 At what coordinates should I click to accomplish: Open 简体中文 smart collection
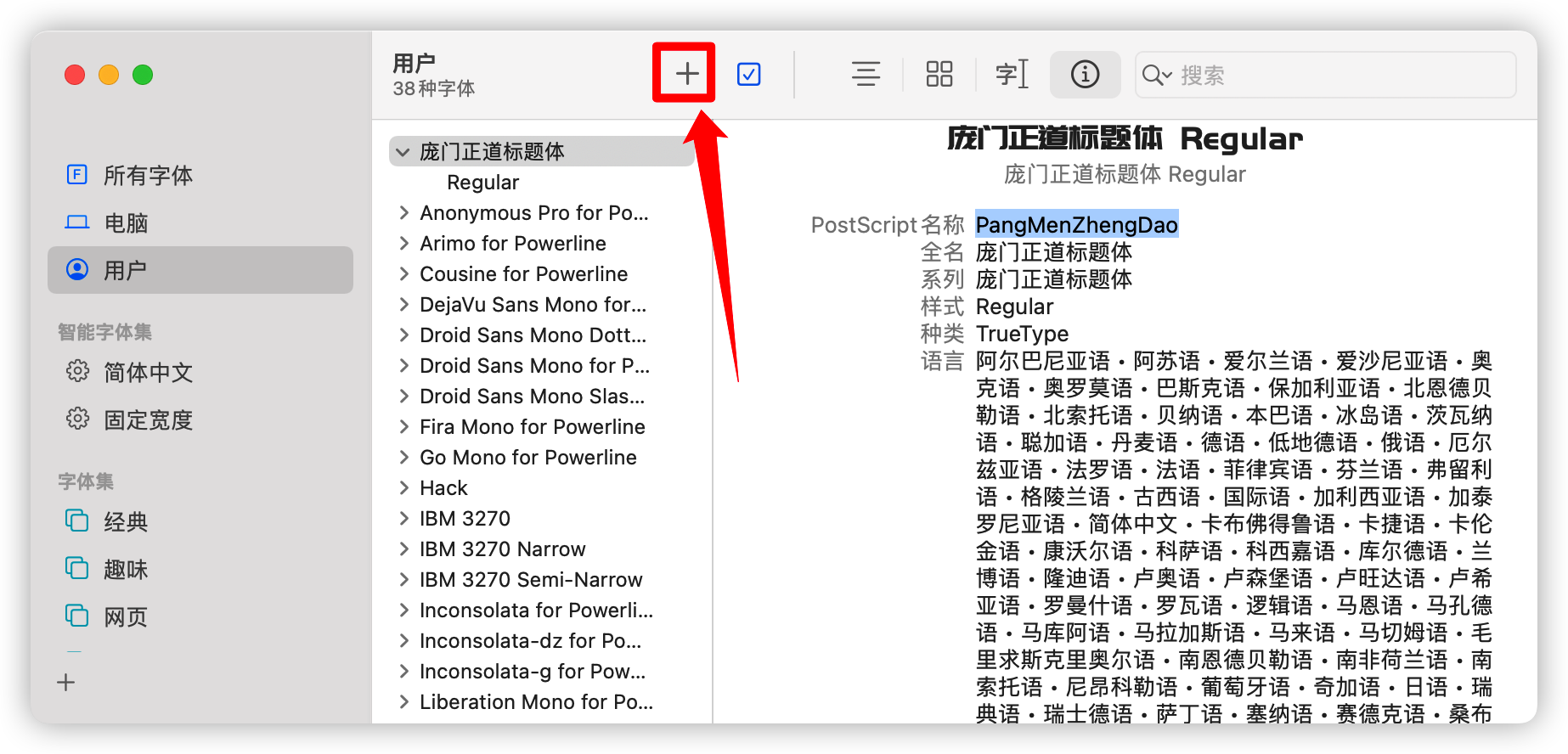(x=148, y=373)
